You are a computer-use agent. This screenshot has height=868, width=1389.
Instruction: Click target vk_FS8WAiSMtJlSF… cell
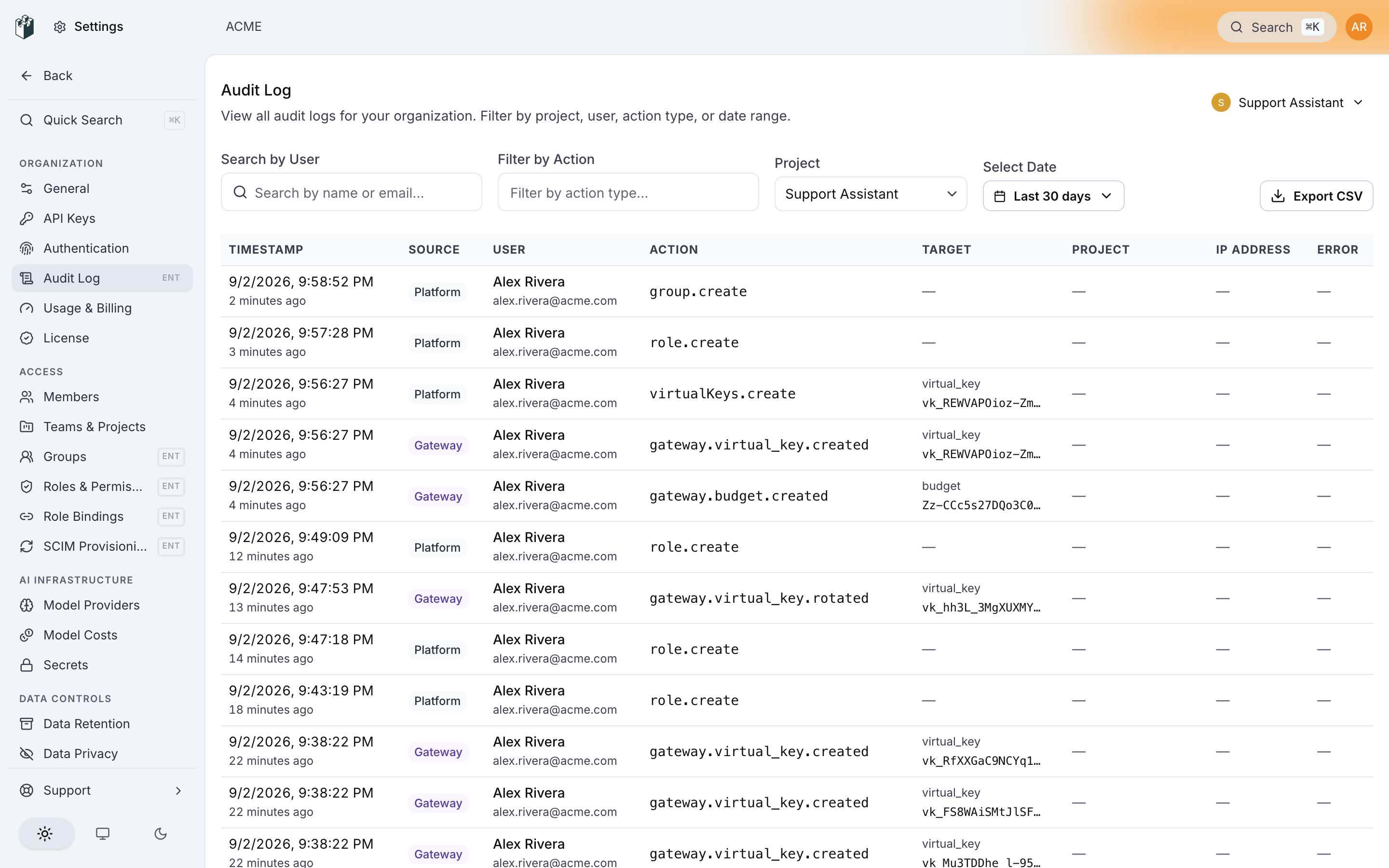[981, 812]
